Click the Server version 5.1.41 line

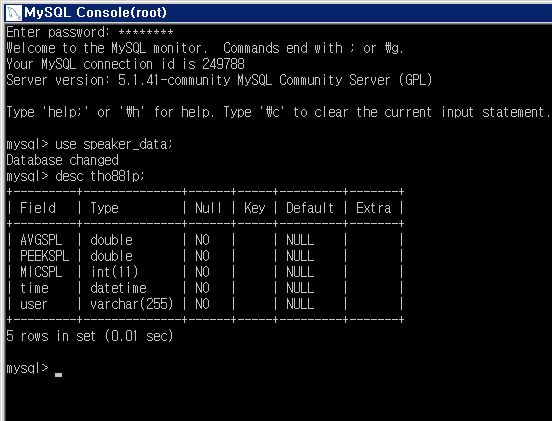[x=219, y=80]
